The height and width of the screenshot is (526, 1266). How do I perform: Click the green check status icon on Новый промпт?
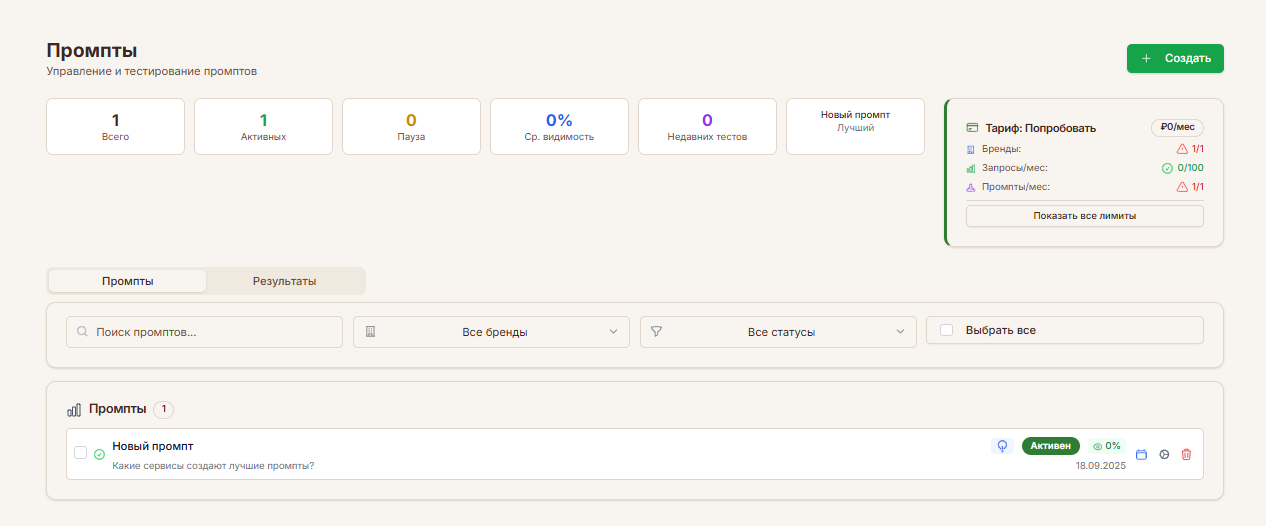pos(99,454)
